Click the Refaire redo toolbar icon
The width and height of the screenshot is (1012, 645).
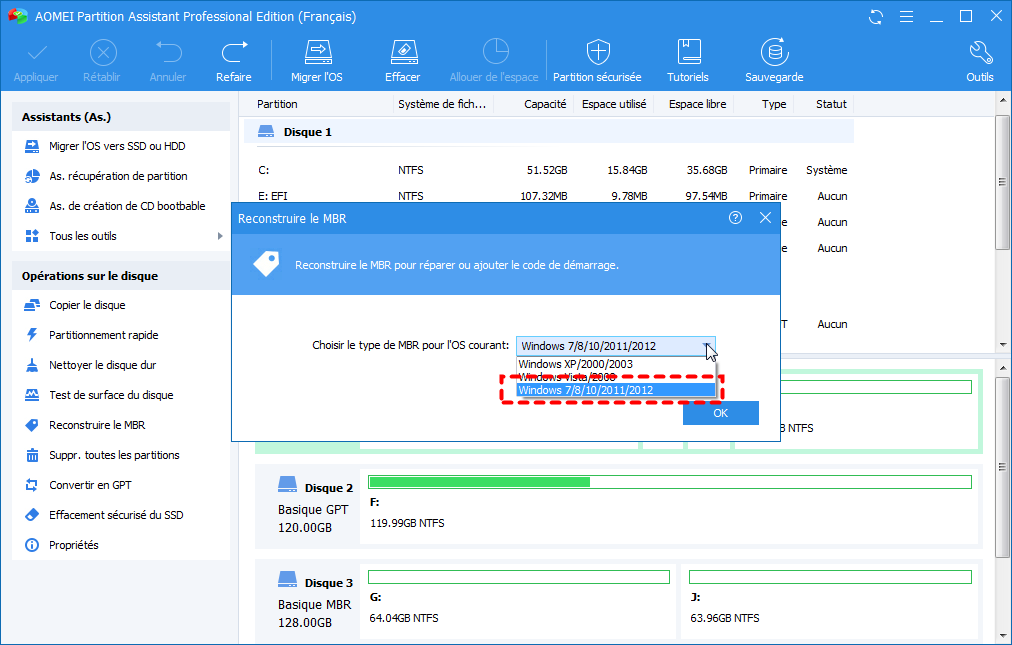(x=234, y=53)
